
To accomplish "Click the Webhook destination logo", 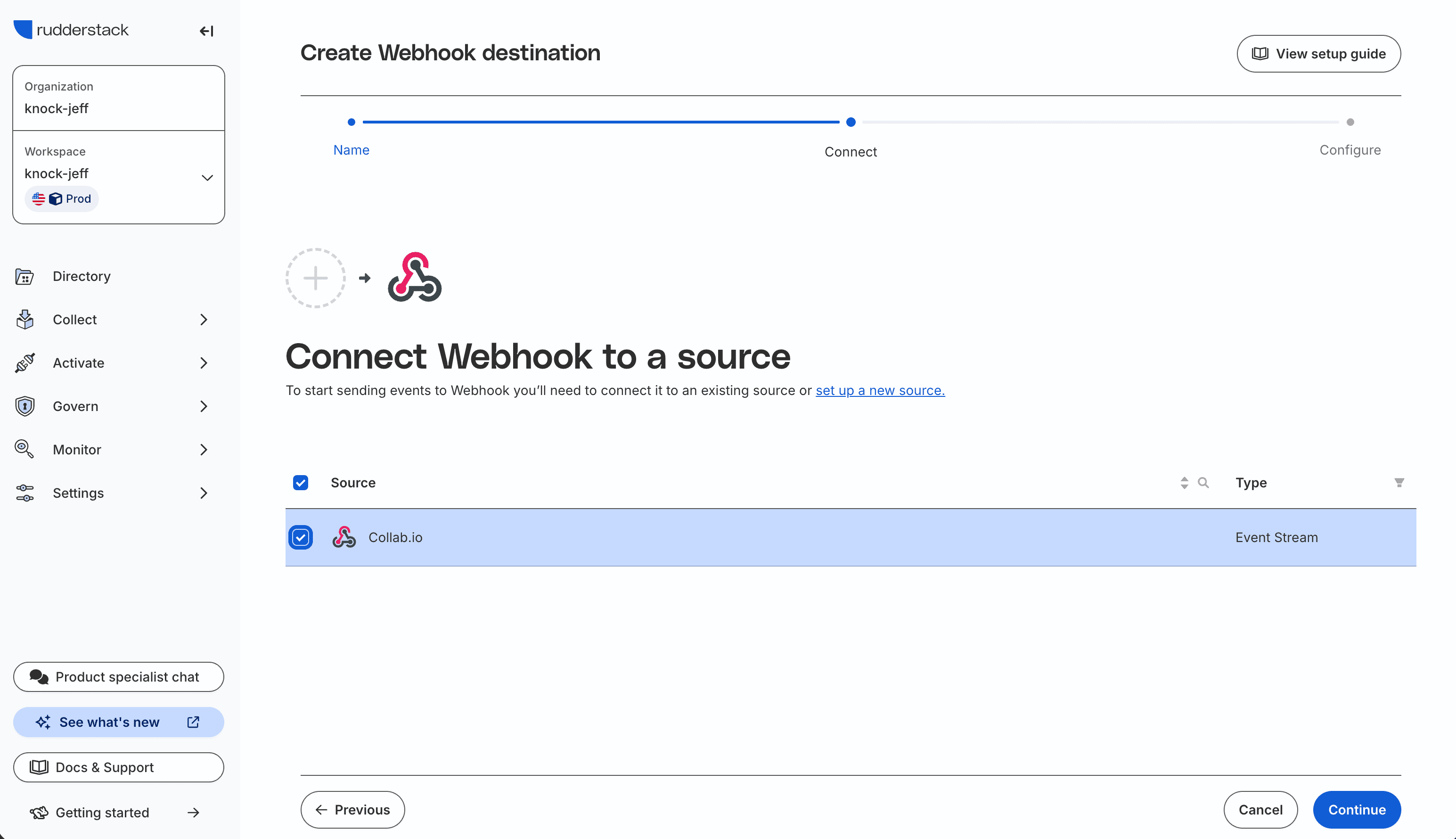I will pyautogui.click(x=414, y=278).
